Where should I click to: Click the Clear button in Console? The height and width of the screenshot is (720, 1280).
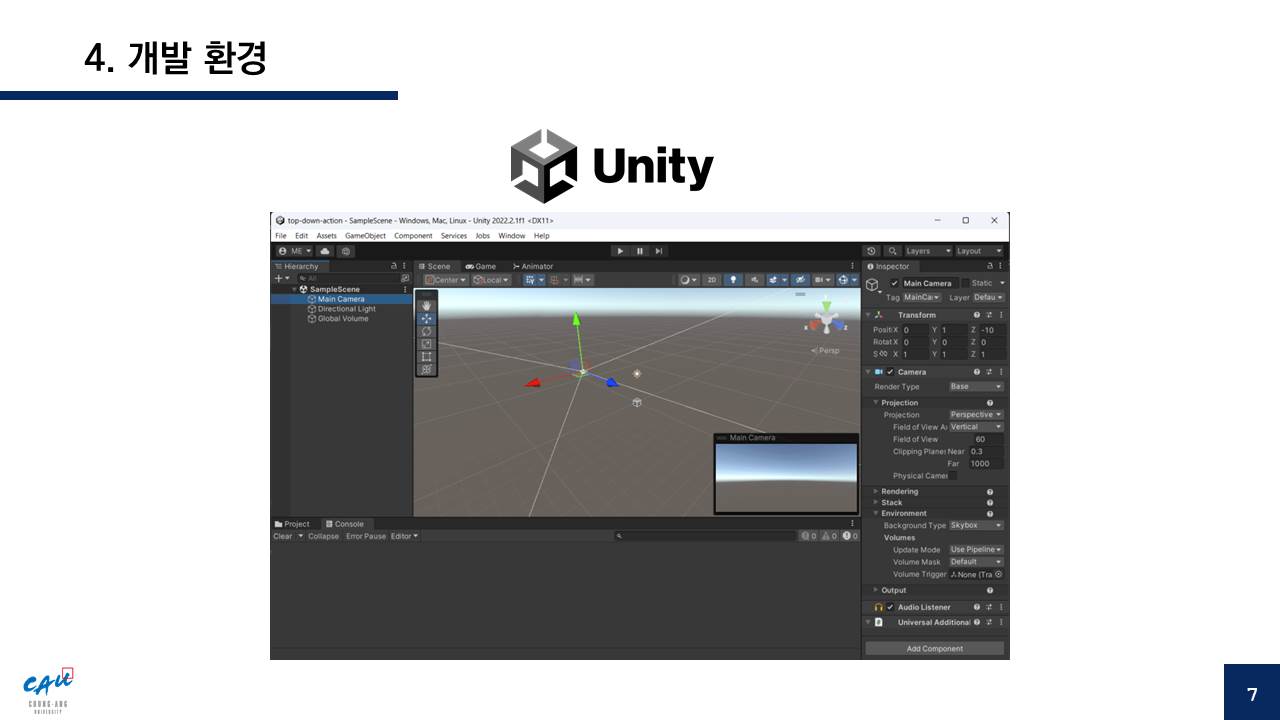click(283, 536)
